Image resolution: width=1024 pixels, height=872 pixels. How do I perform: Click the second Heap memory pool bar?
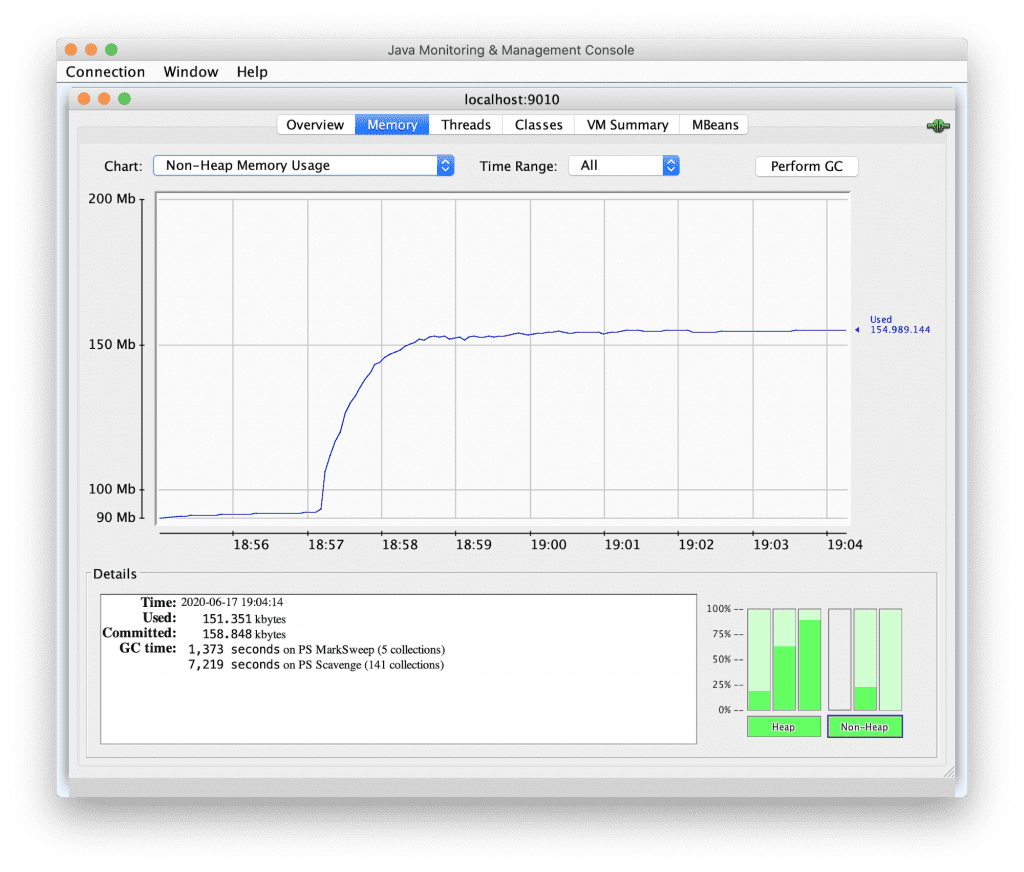click(784, 660)
